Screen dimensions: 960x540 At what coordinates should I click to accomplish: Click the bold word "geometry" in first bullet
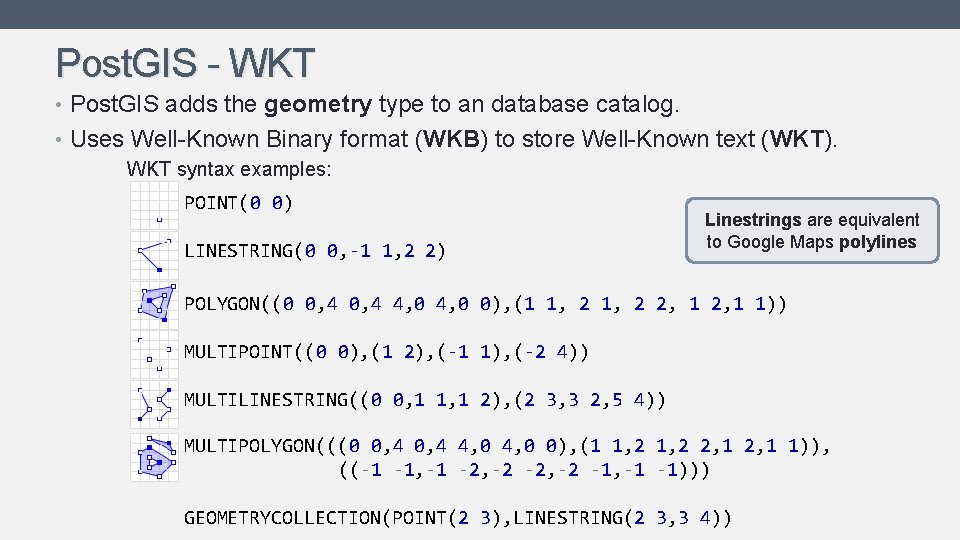318,104
